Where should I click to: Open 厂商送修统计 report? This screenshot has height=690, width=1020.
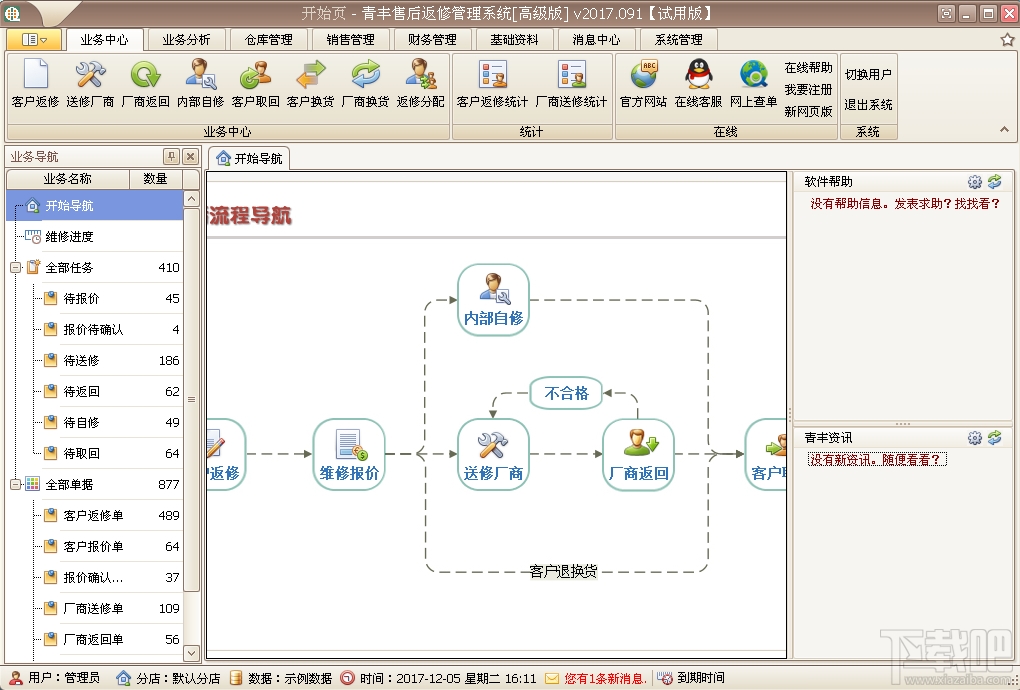pyautogui.click(x=571, y=83)
